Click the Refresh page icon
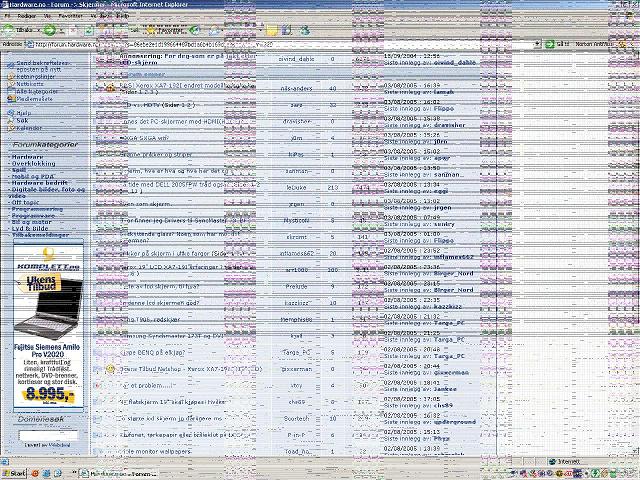Screen dimensions: 640x480 pos(89,30)
